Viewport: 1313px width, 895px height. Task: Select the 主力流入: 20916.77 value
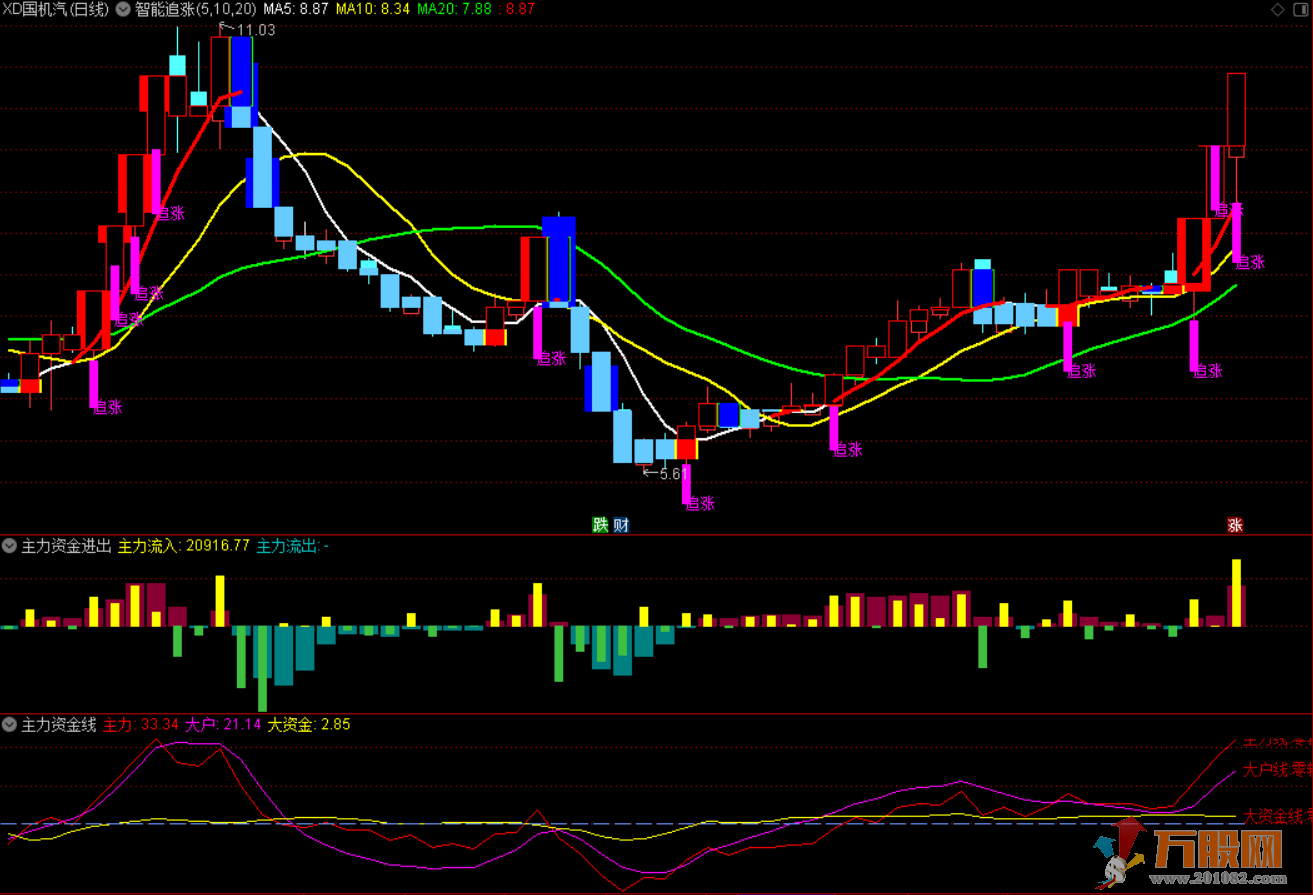pos(184,546)
